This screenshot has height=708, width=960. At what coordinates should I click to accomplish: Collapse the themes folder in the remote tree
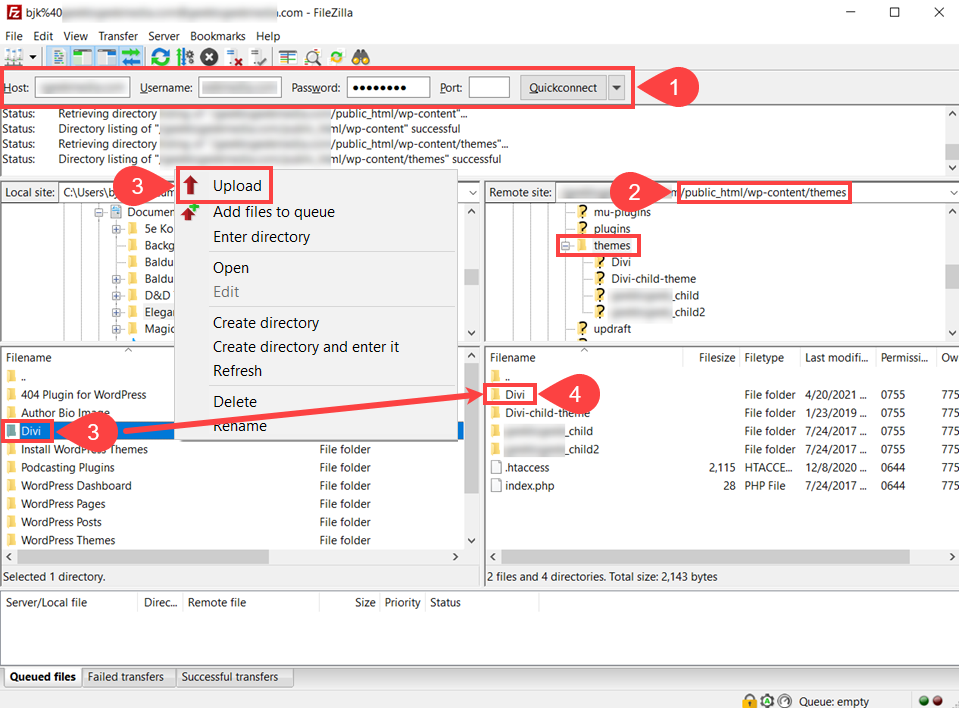coord(565,246)
